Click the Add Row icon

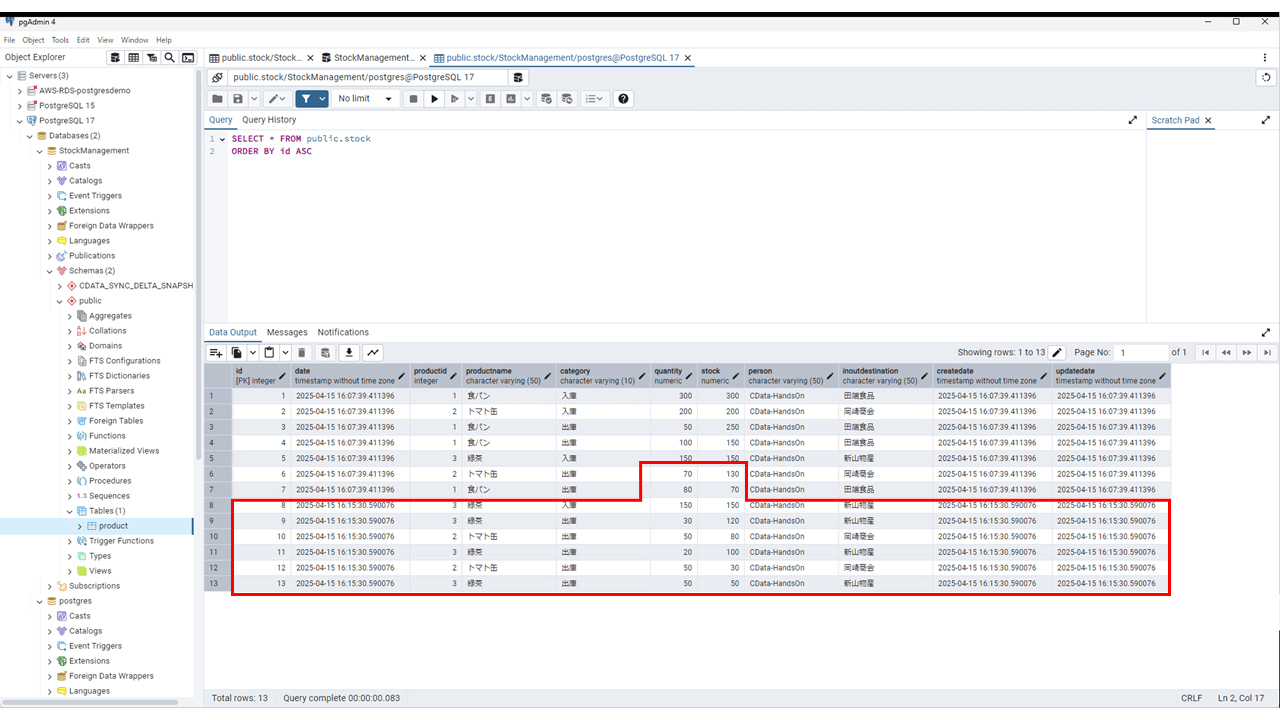pyautogui.click(x=215, y=352)
